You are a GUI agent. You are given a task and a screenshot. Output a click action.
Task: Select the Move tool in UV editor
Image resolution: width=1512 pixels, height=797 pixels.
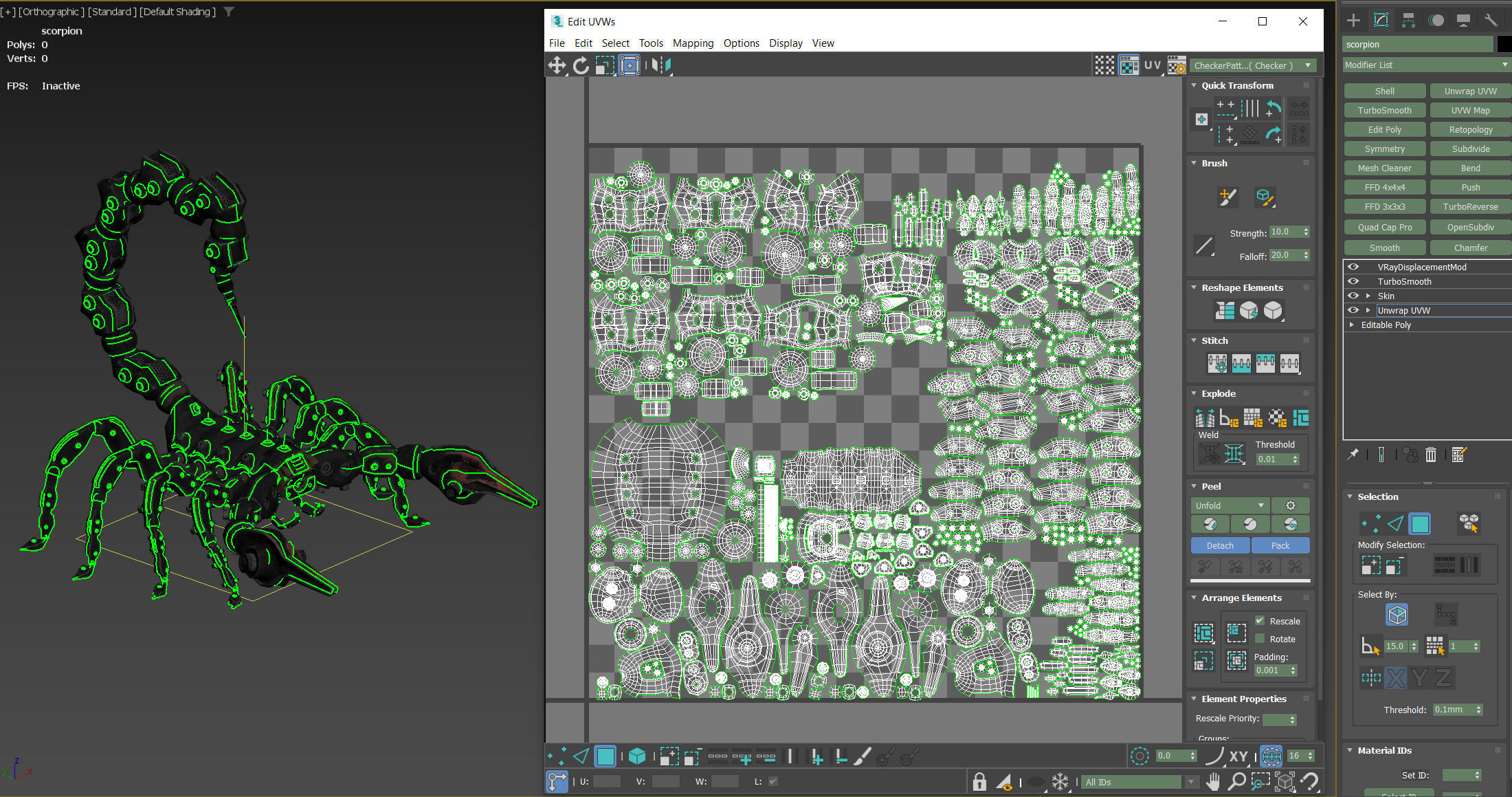(x=557, y=65)
